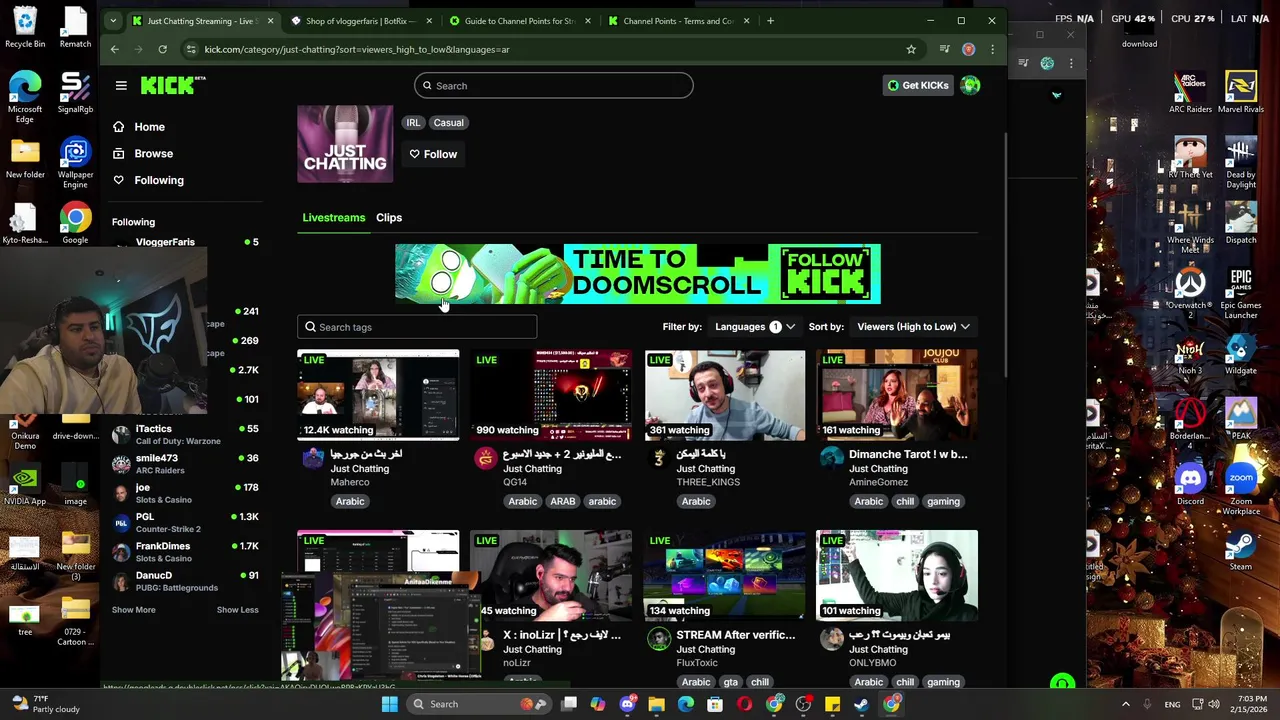Click the gta tag under FluxToxic
Image resolution: width=1280 pixels, height=720 pixels.
730,682
